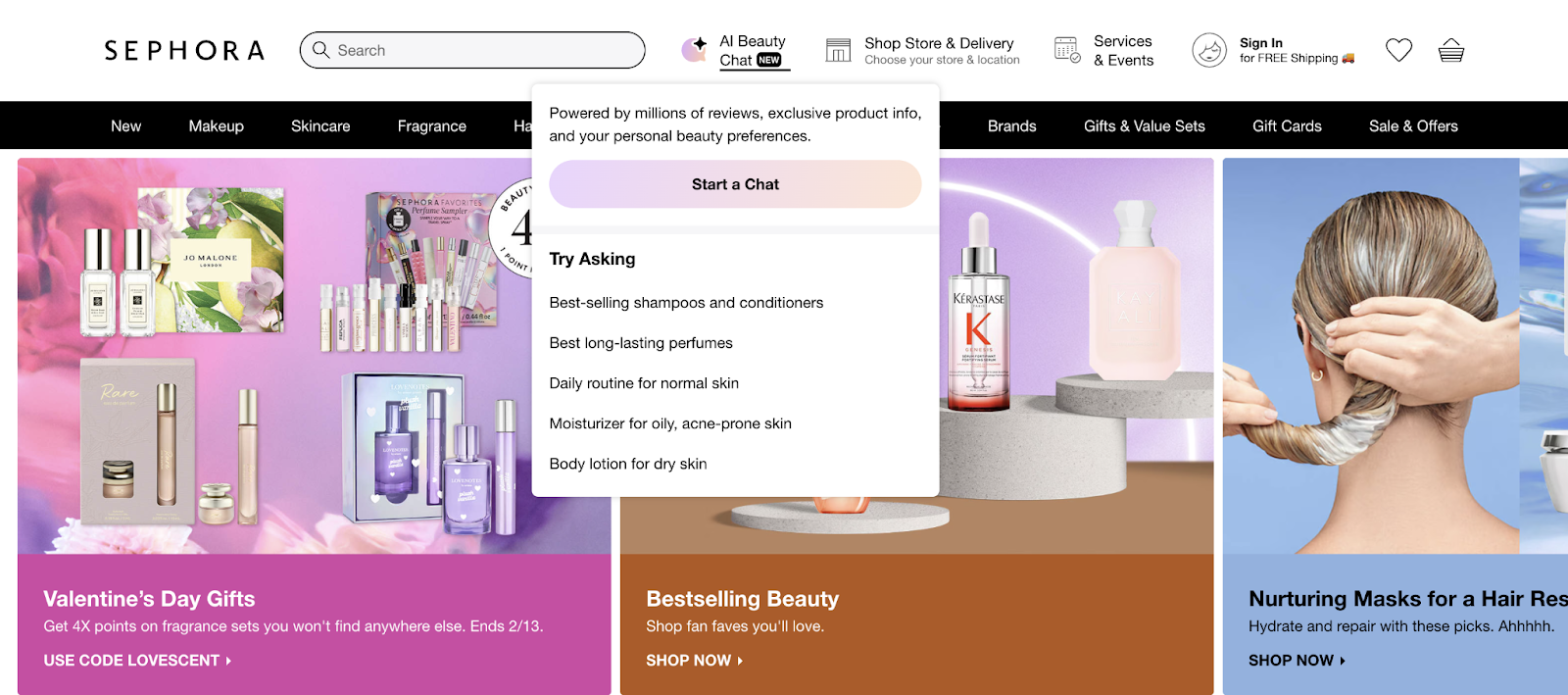The image size is (1568, 695).
Task: Open Sign In for FREE Shipping
Action: 1274,50
